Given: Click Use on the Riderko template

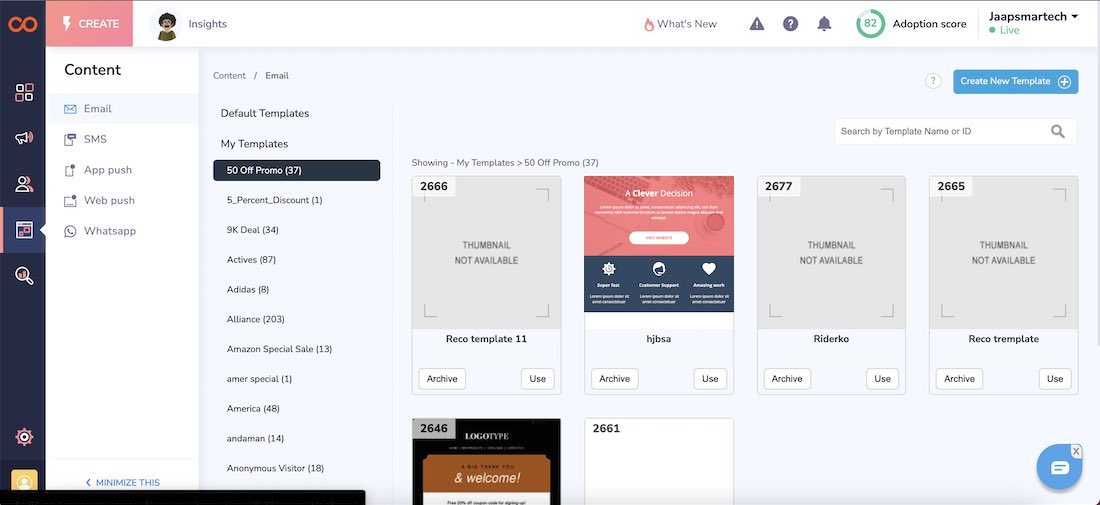Looking at the screenshot, I should [x=882, y=379].
